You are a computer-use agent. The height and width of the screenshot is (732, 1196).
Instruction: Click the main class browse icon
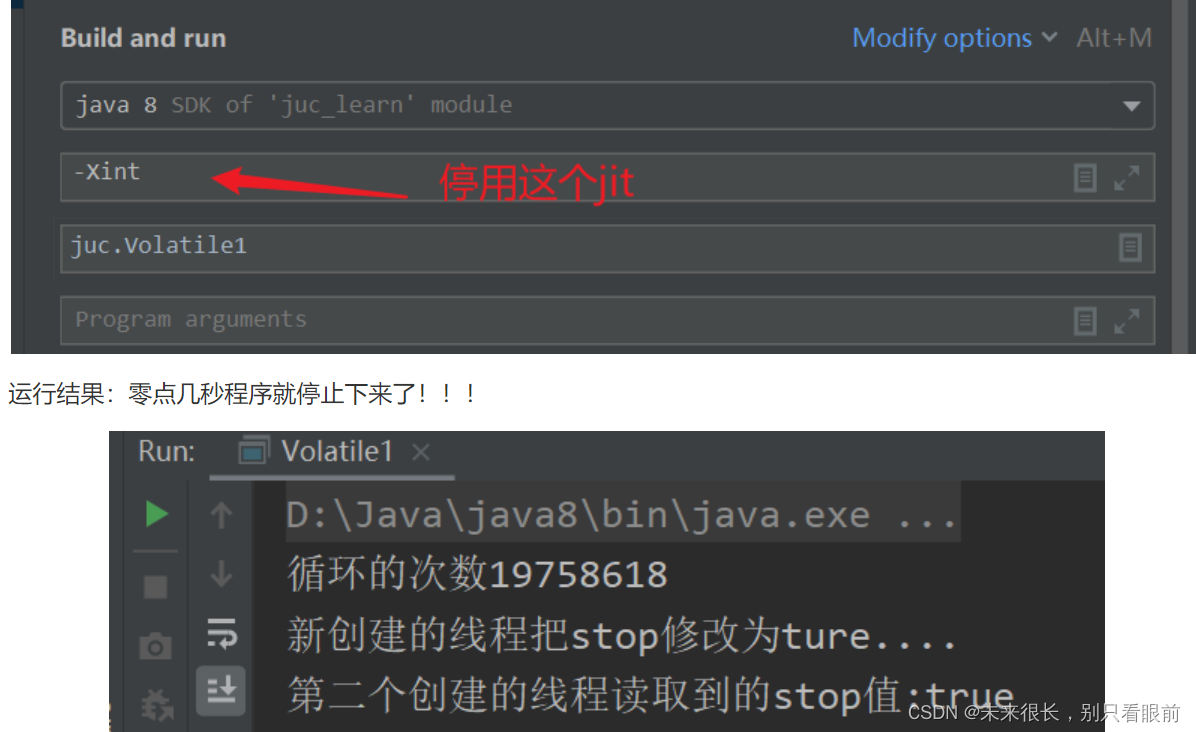[x=1130, y=248]
